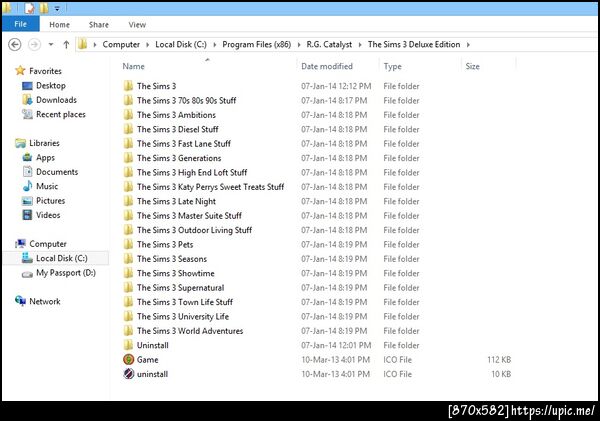Open the recent locations dropdown arrow
600x421 pixels.
tap(51, 45)
